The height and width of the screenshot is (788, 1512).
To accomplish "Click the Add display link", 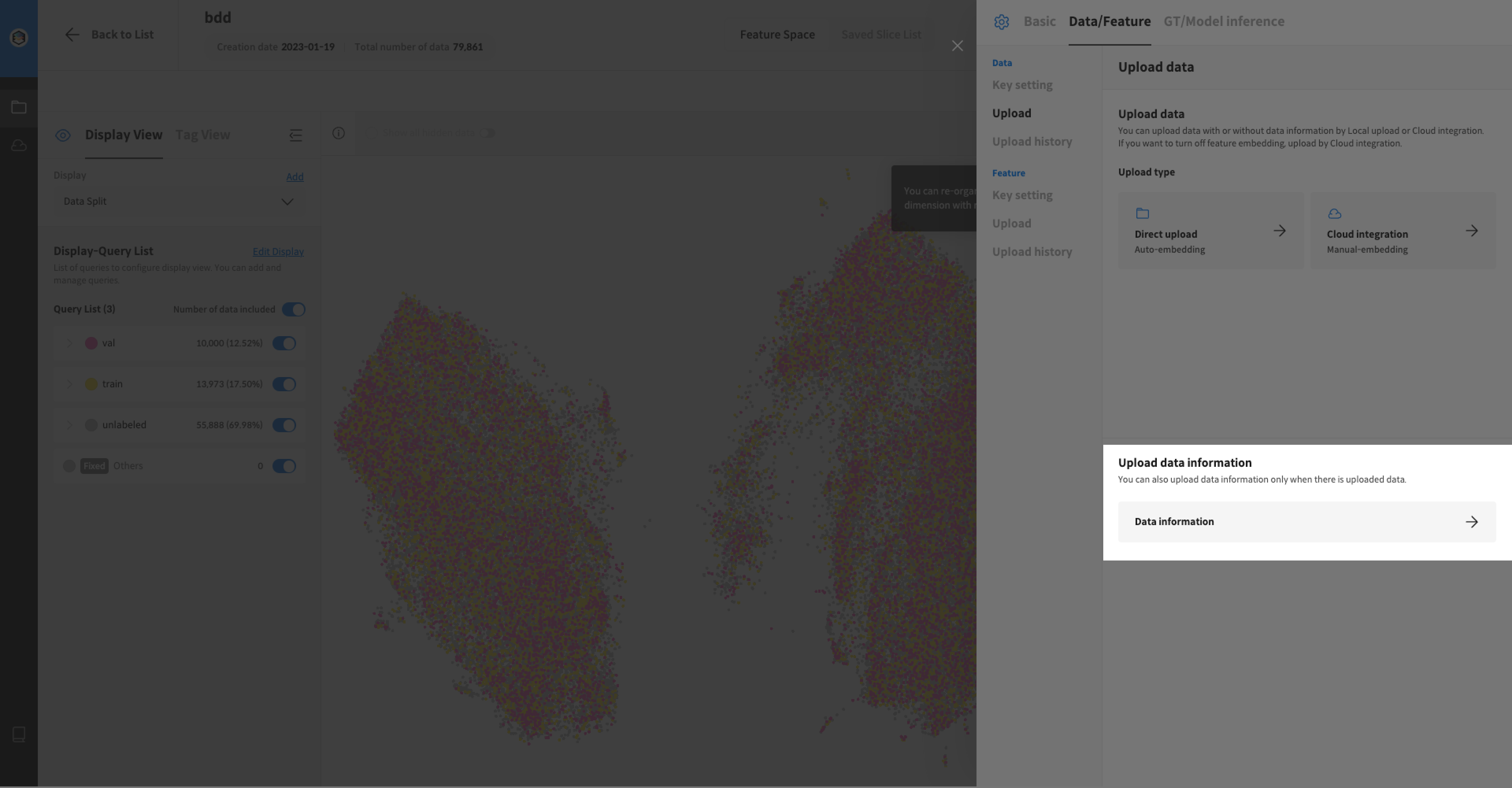I will [x=295, y=177].
